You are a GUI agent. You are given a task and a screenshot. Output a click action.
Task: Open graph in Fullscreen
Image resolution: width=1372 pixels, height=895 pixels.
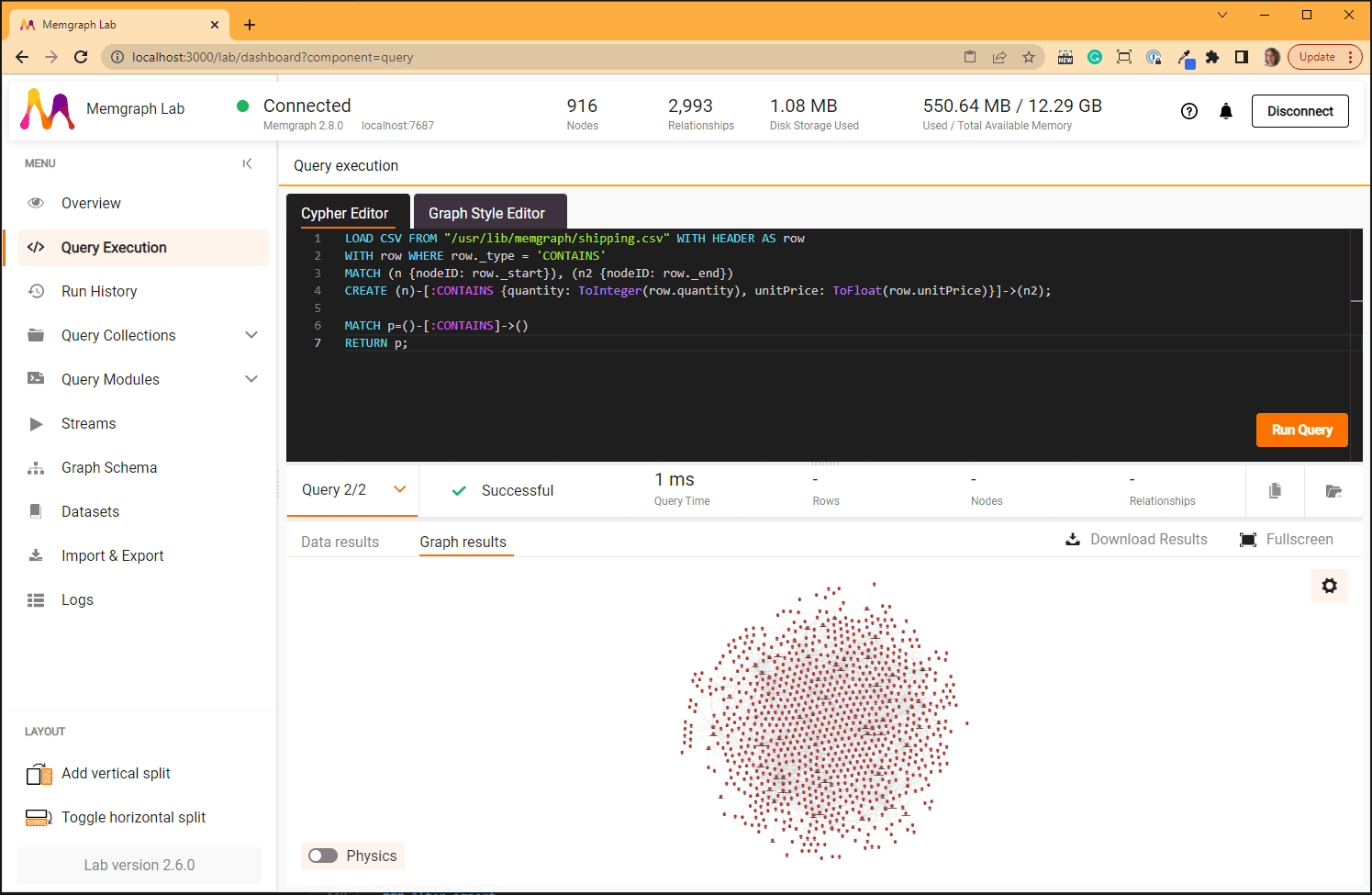point(1286,539)
